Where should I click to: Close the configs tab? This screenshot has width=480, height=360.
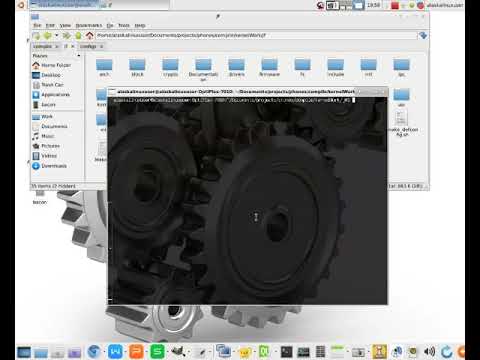pyautogui.click(x=101, y=46)
